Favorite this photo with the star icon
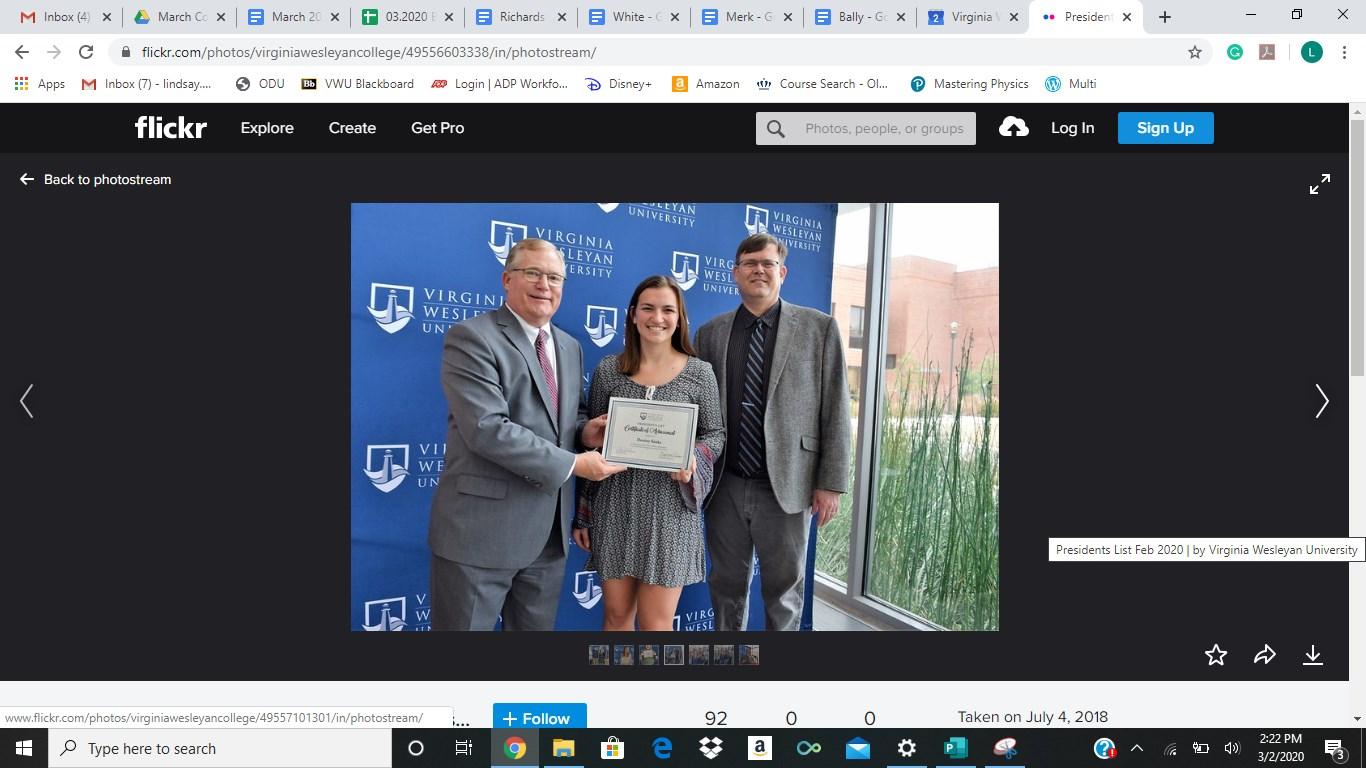The width and height of the screenshot is (1366, 768). coord(1216,655)
